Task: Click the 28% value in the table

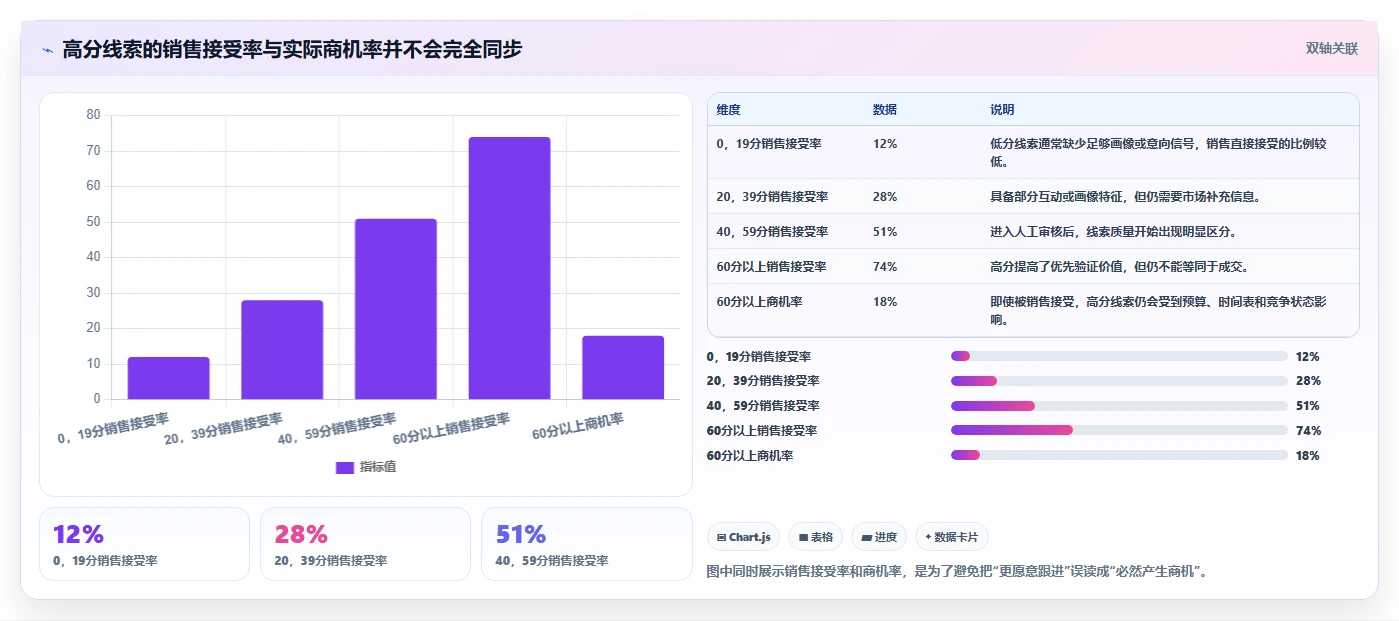Action: point(884,196)
